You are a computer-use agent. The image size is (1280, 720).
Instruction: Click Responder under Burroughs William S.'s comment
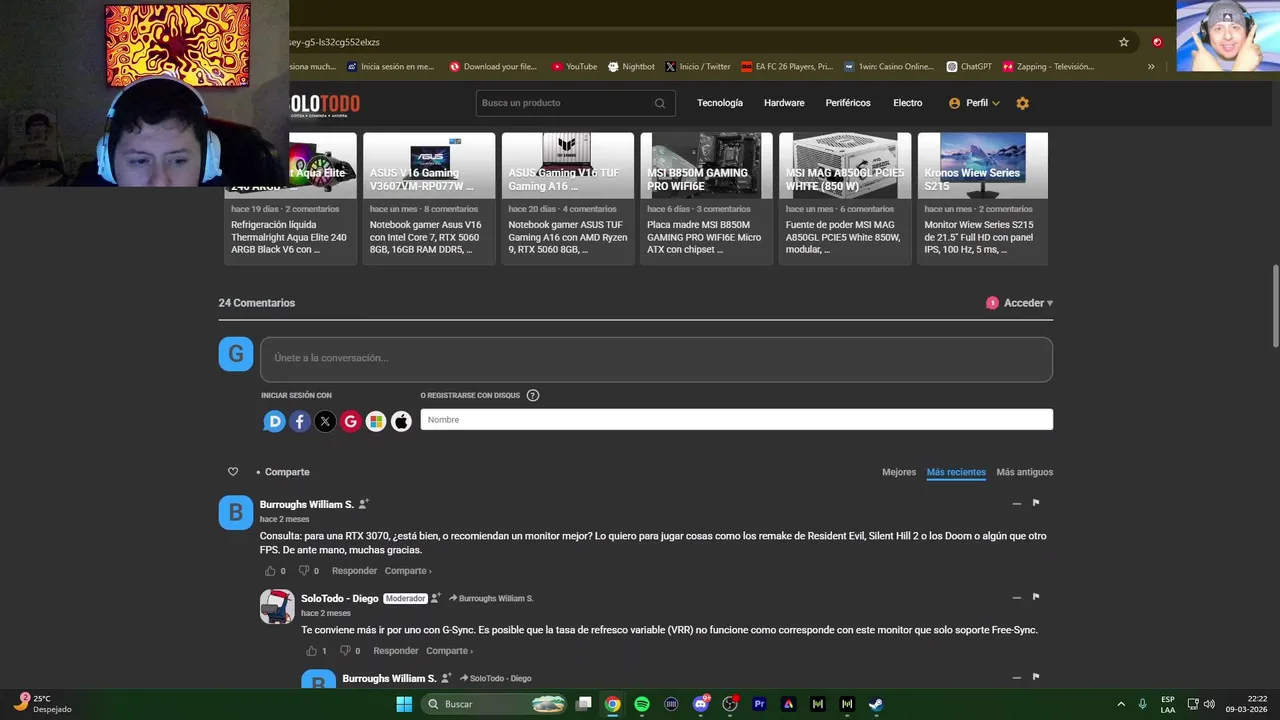point(354,571)
